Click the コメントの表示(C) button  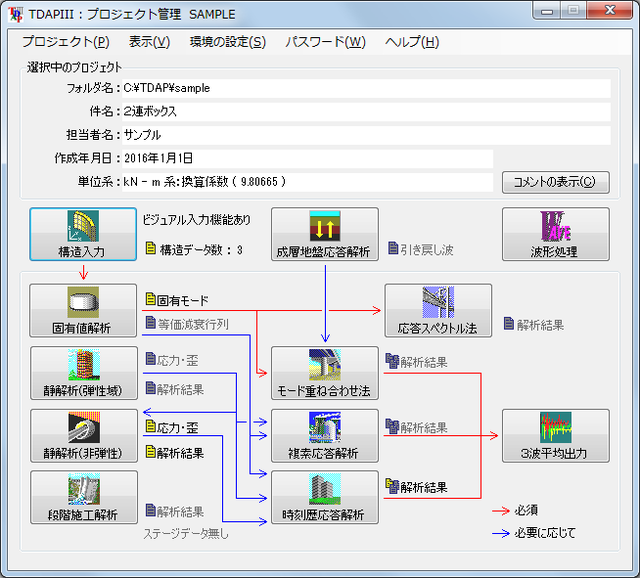point(556,182)
